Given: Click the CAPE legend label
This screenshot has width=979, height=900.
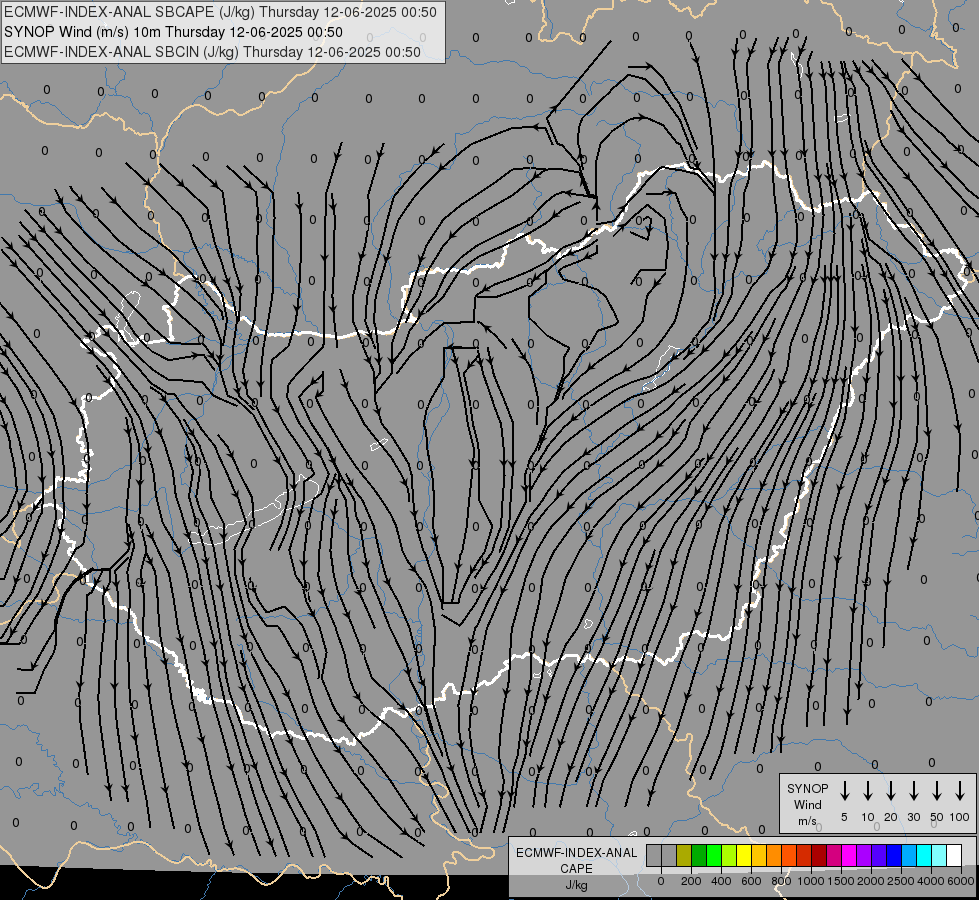Looking at the screenshot, I should (x=576, y=869).
